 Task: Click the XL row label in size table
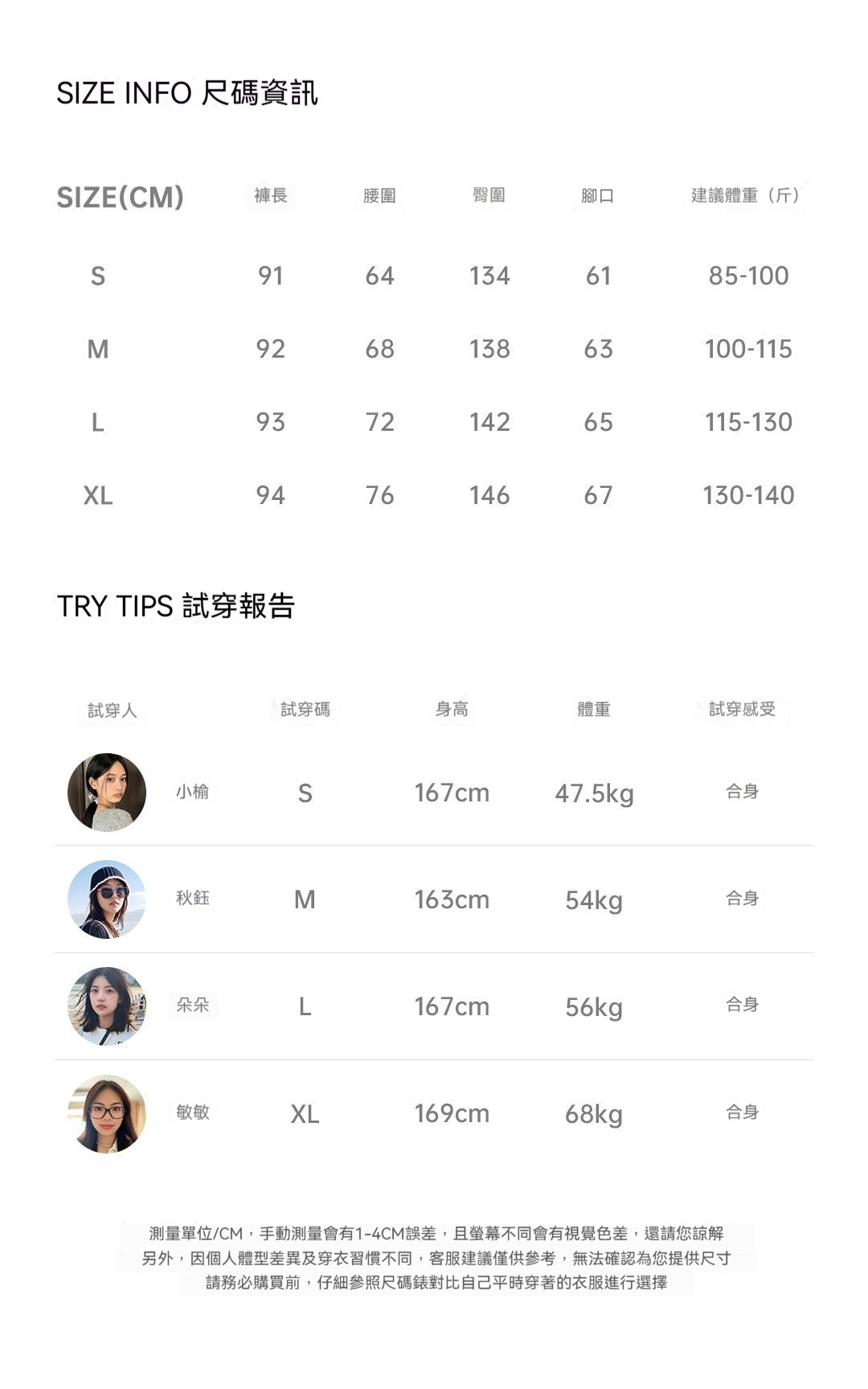[98, 495]
